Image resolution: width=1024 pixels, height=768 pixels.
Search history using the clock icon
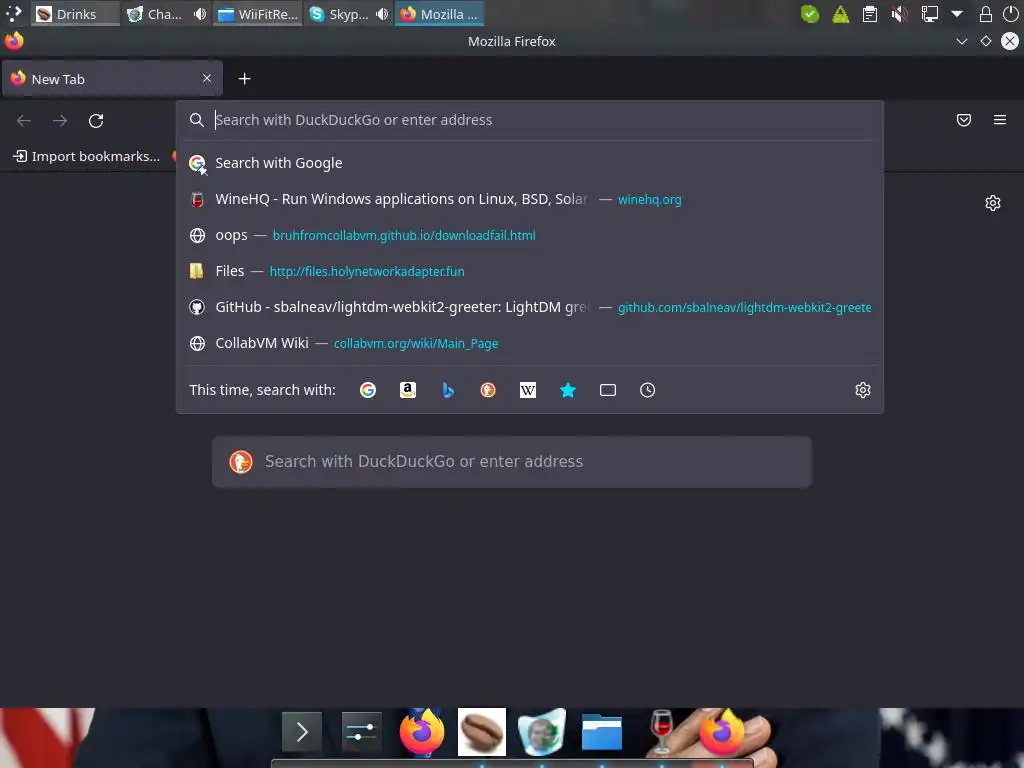coord(647,390)
